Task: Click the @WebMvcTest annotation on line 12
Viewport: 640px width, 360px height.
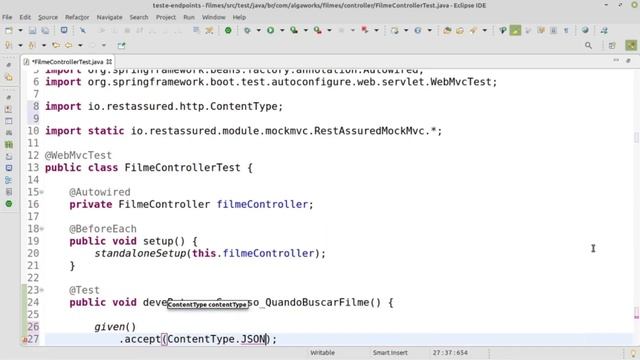Action: click(78, 156)
